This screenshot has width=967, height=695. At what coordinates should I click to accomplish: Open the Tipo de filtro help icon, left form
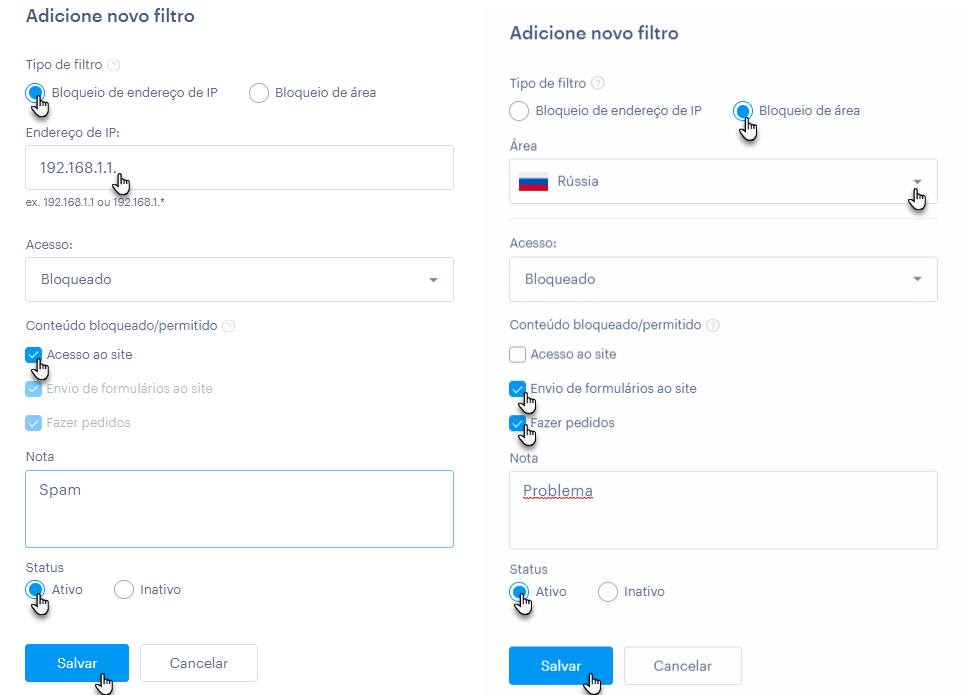pyautogui.click(x=113, y=65)
